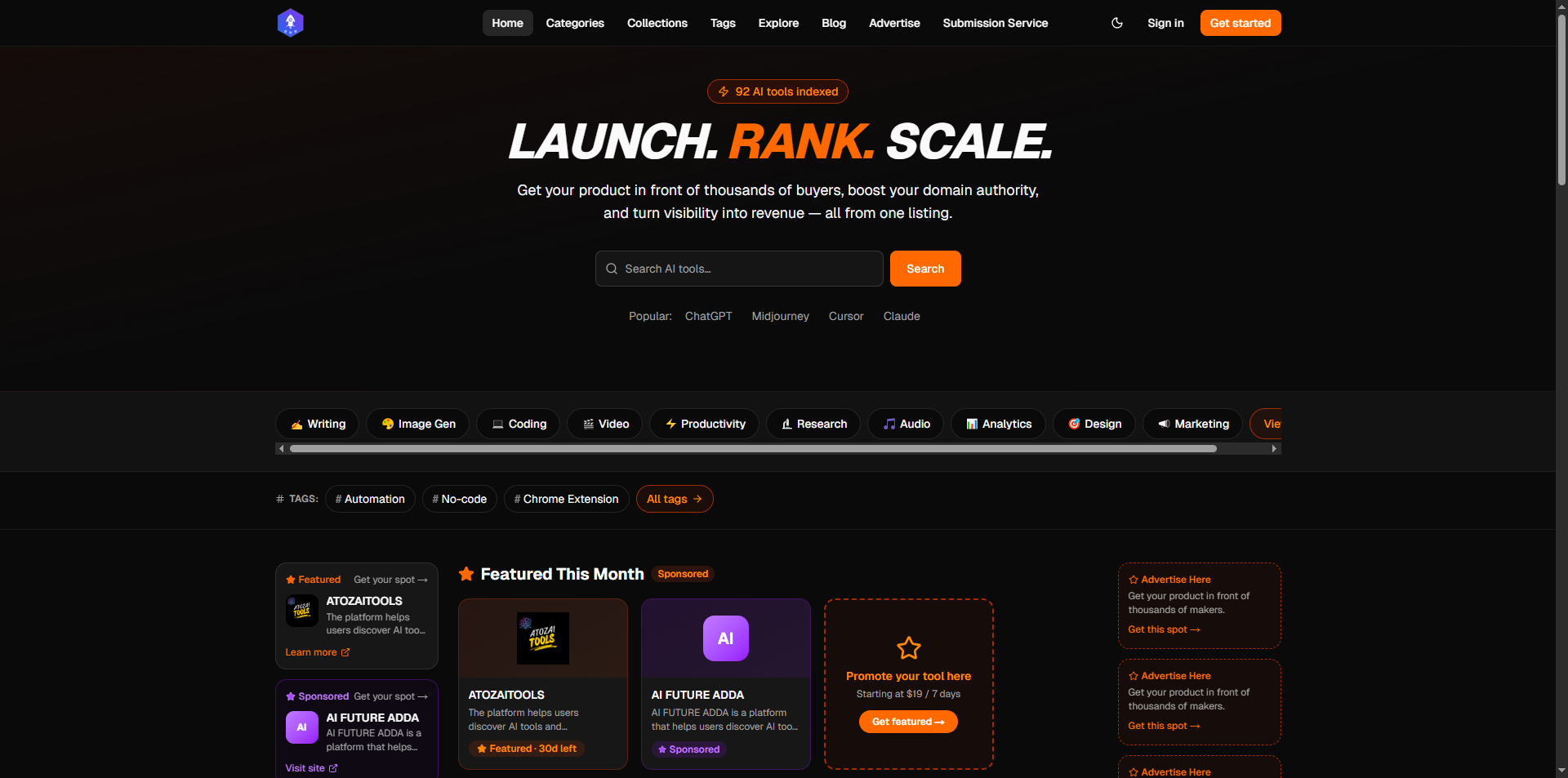Open the AI FUTURE ADDA card thumbnail

[x=726, y=638]
